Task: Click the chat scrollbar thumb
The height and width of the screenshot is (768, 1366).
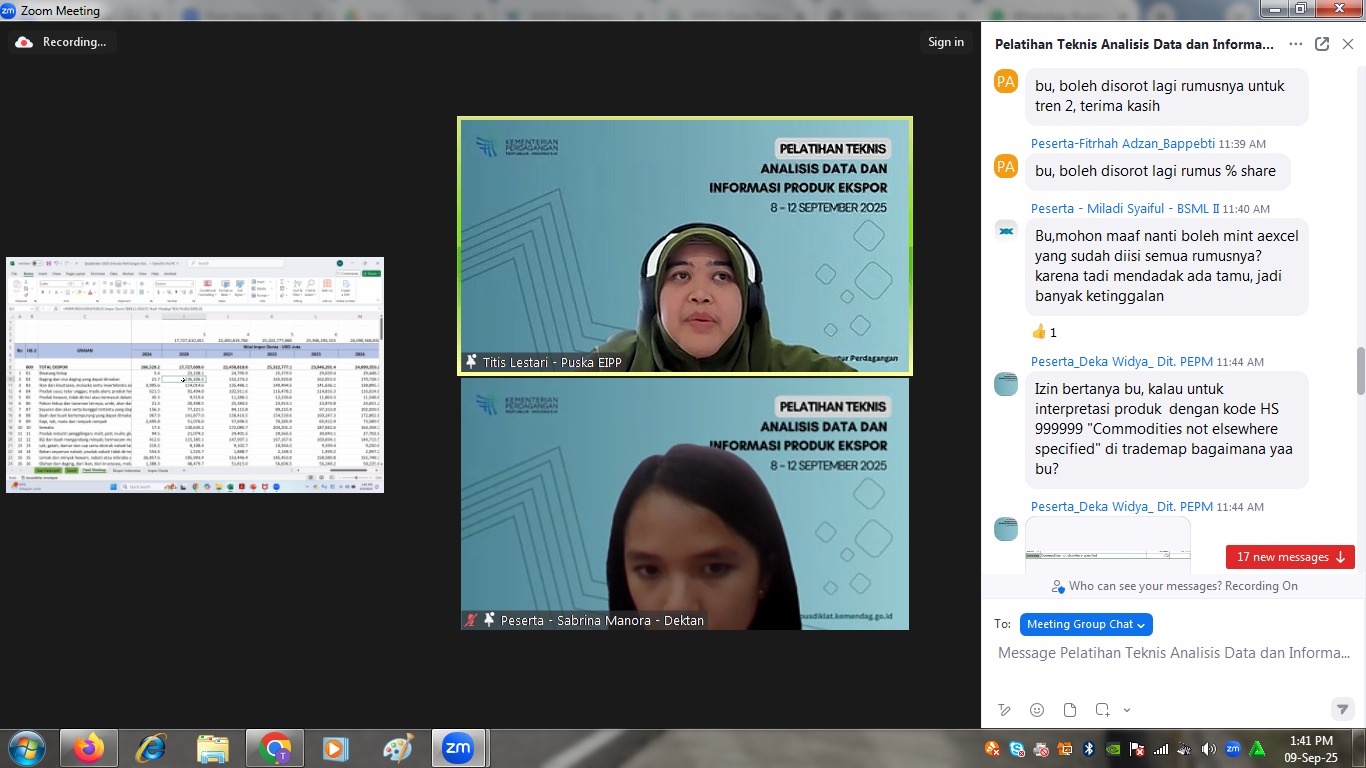Action: click(x=1360, y=372)
